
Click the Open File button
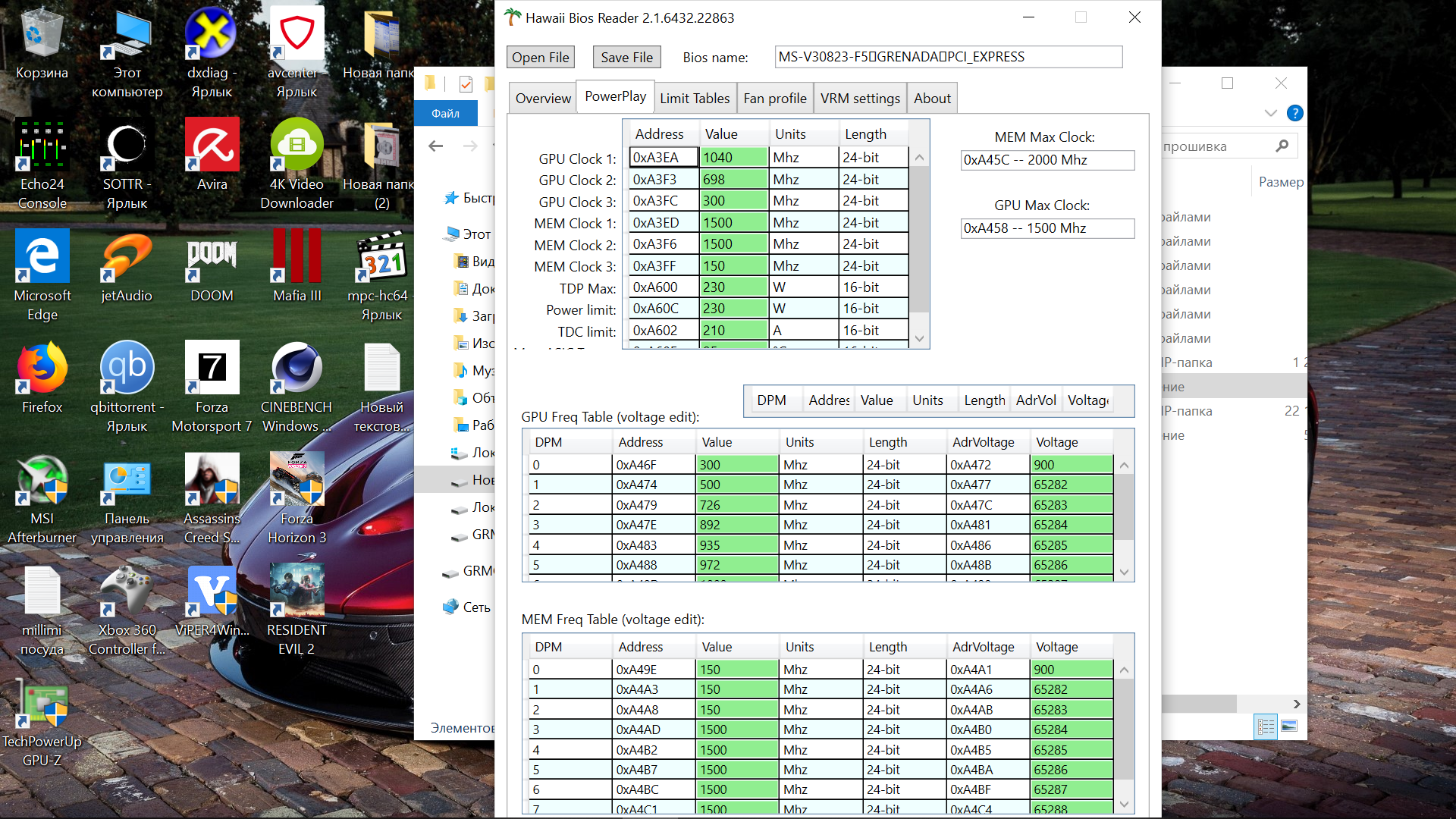(x=540, y=57)
